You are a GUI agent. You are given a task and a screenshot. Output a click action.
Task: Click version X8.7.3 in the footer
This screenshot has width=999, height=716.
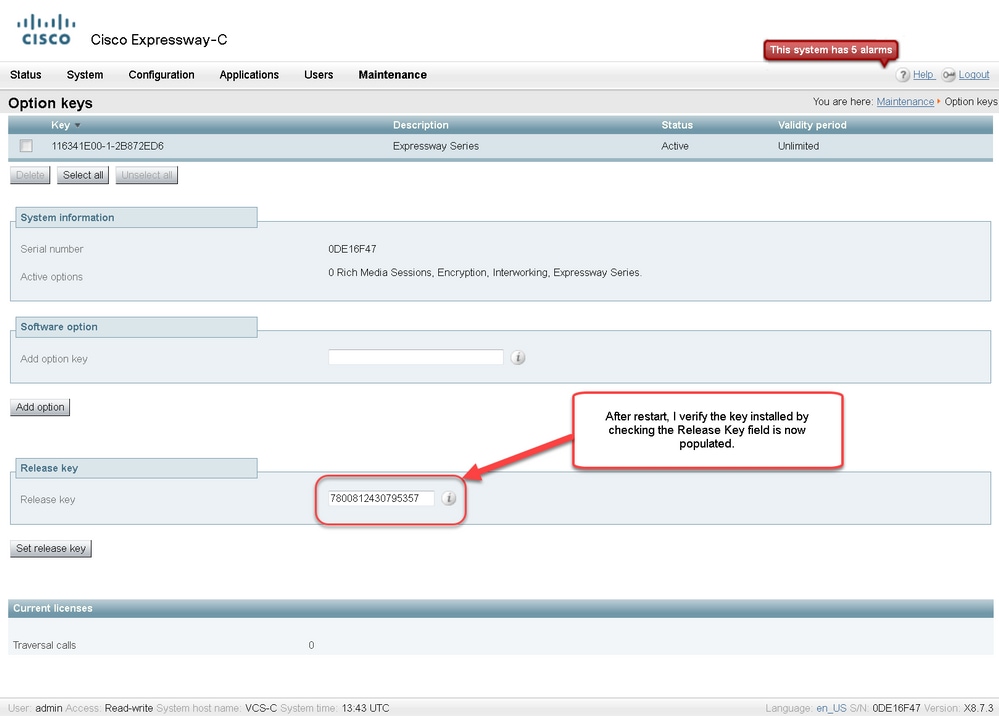[x=978, y=708]
